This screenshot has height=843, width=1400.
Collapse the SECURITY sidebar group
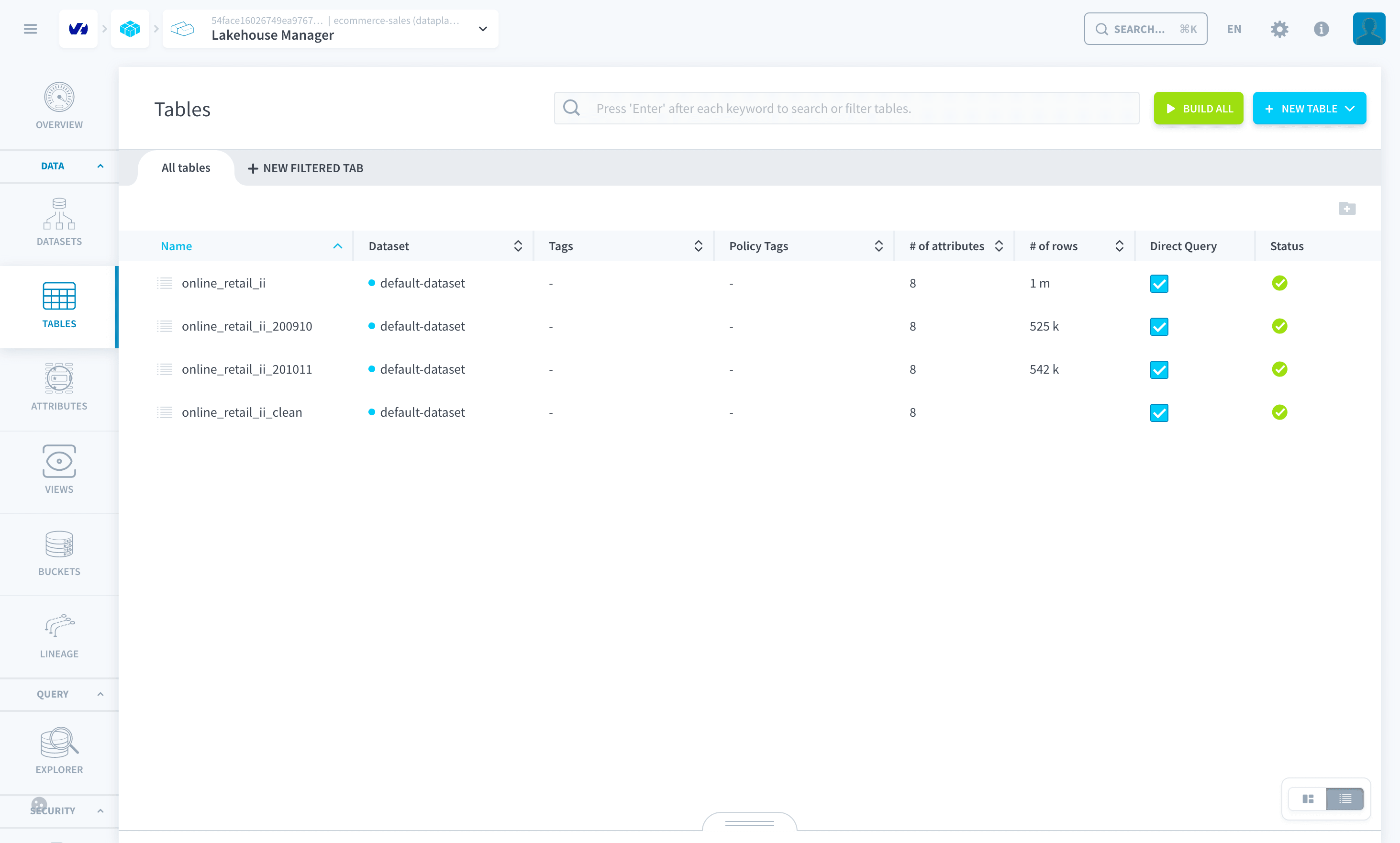[100, 810]
